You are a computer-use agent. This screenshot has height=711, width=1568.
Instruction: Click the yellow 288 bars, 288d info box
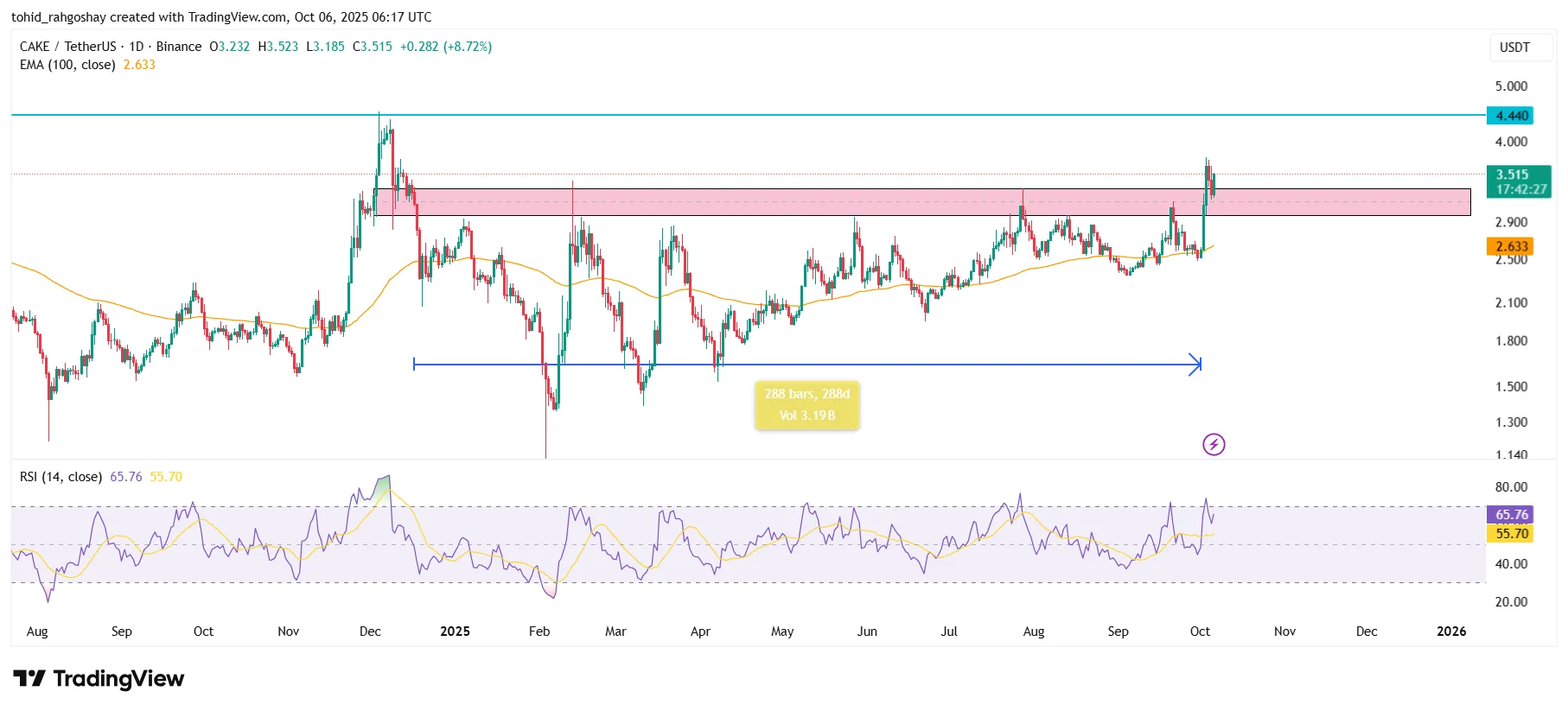(806, 405)
